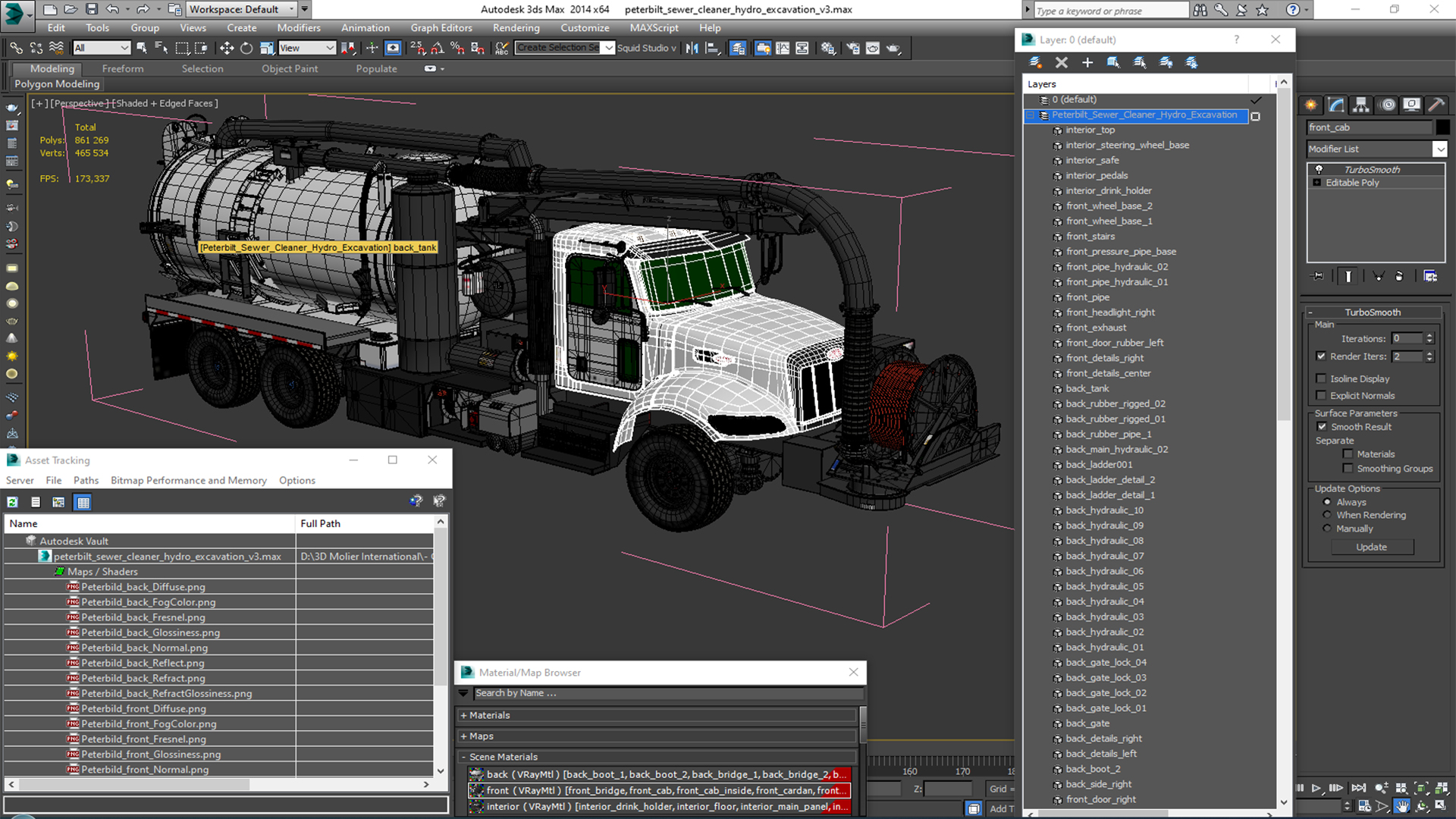Open the Graph Editors menu

click(441, 28)
